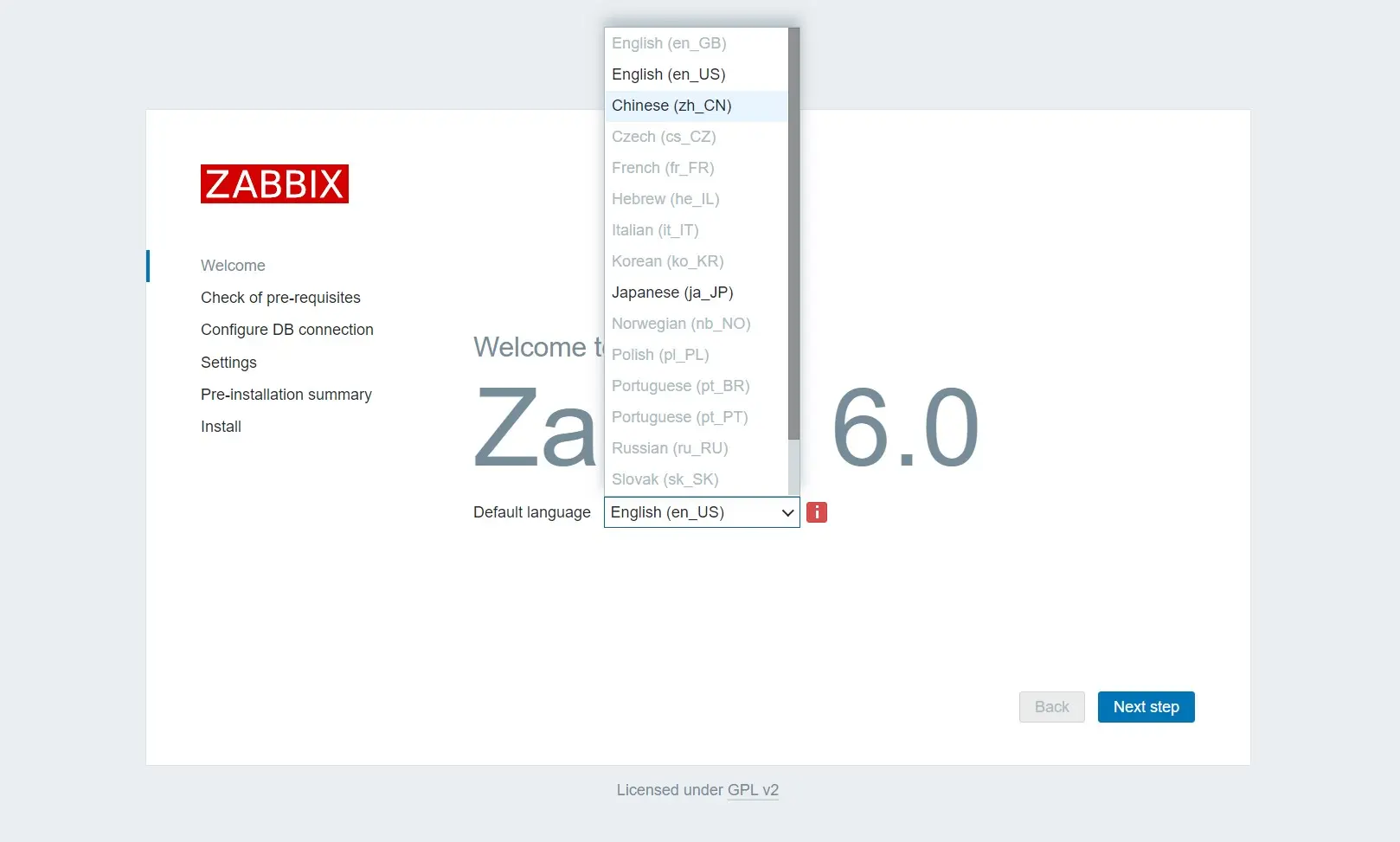
Task: Select Russian (ru_RU) language entry
Action: (x=697, y=448)
